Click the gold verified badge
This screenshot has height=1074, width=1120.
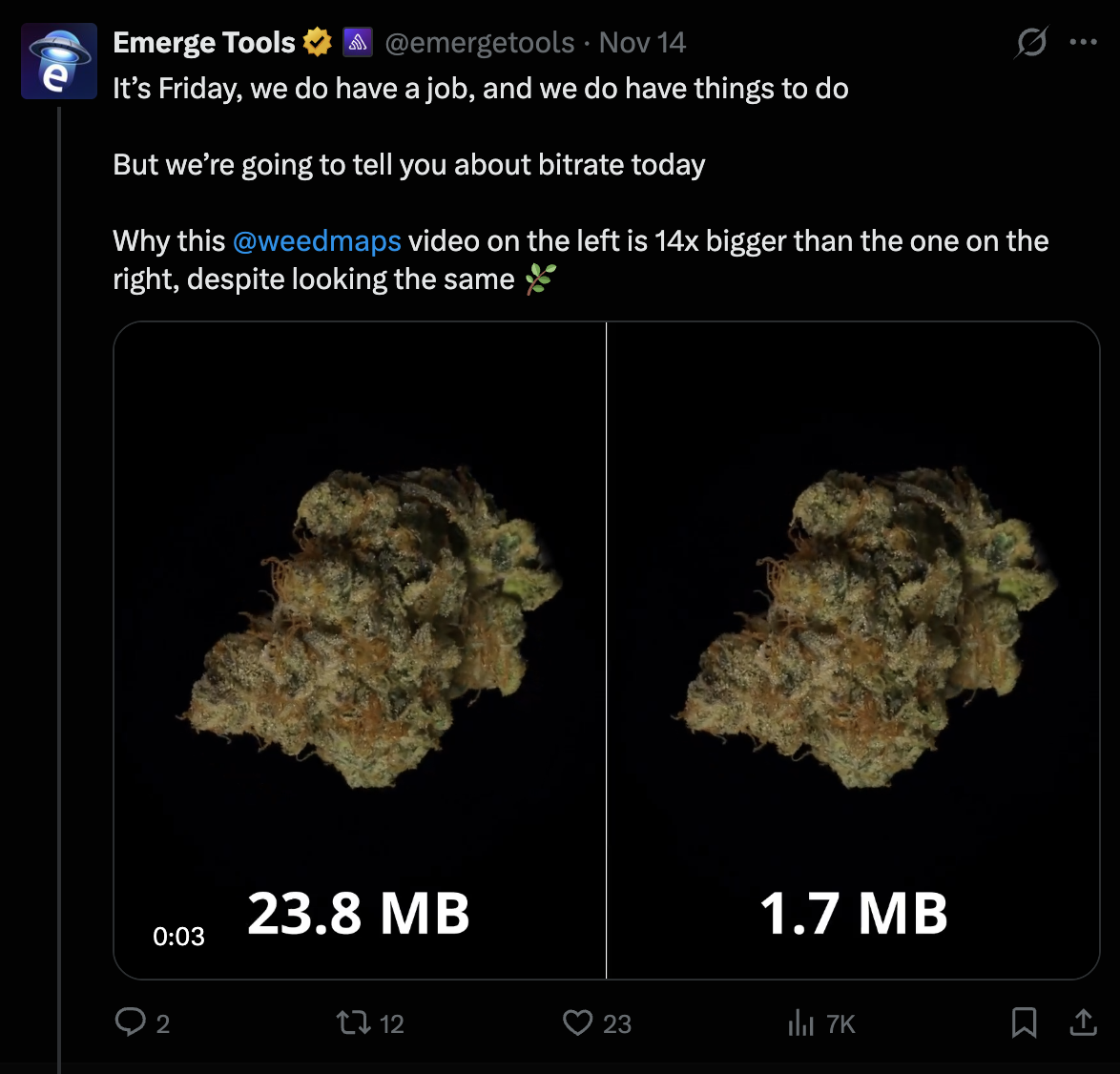point(317,43)
